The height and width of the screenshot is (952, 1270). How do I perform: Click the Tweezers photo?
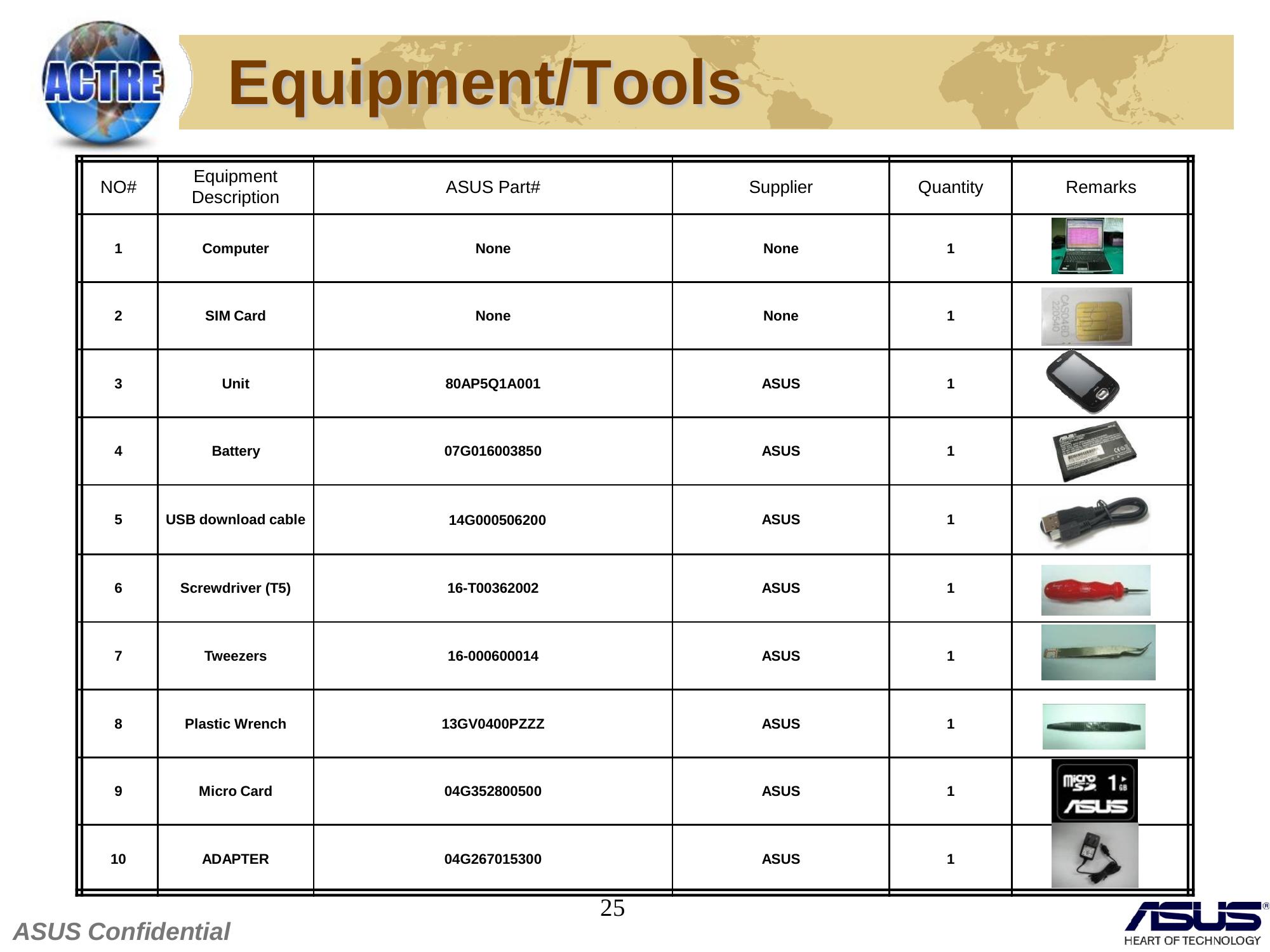tap(1099, 652)
